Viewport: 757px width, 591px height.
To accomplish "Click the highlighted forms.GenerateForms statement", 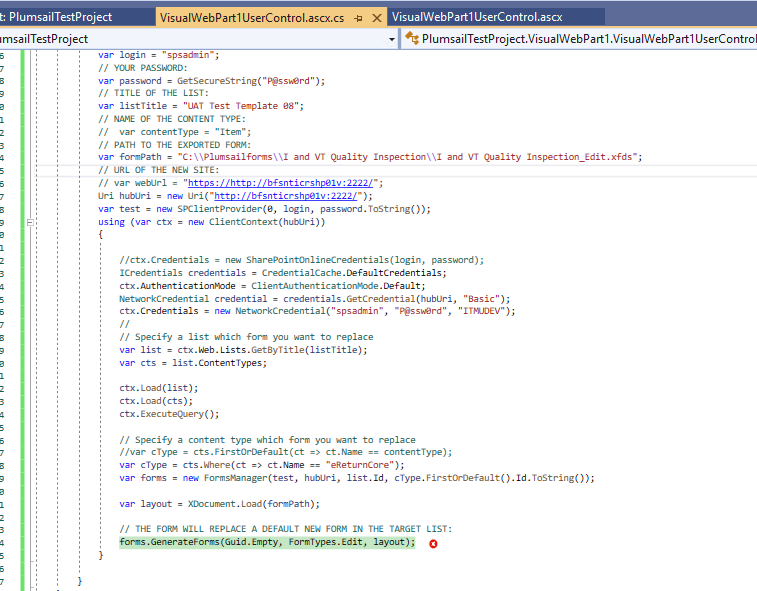I will click(266, 542).
